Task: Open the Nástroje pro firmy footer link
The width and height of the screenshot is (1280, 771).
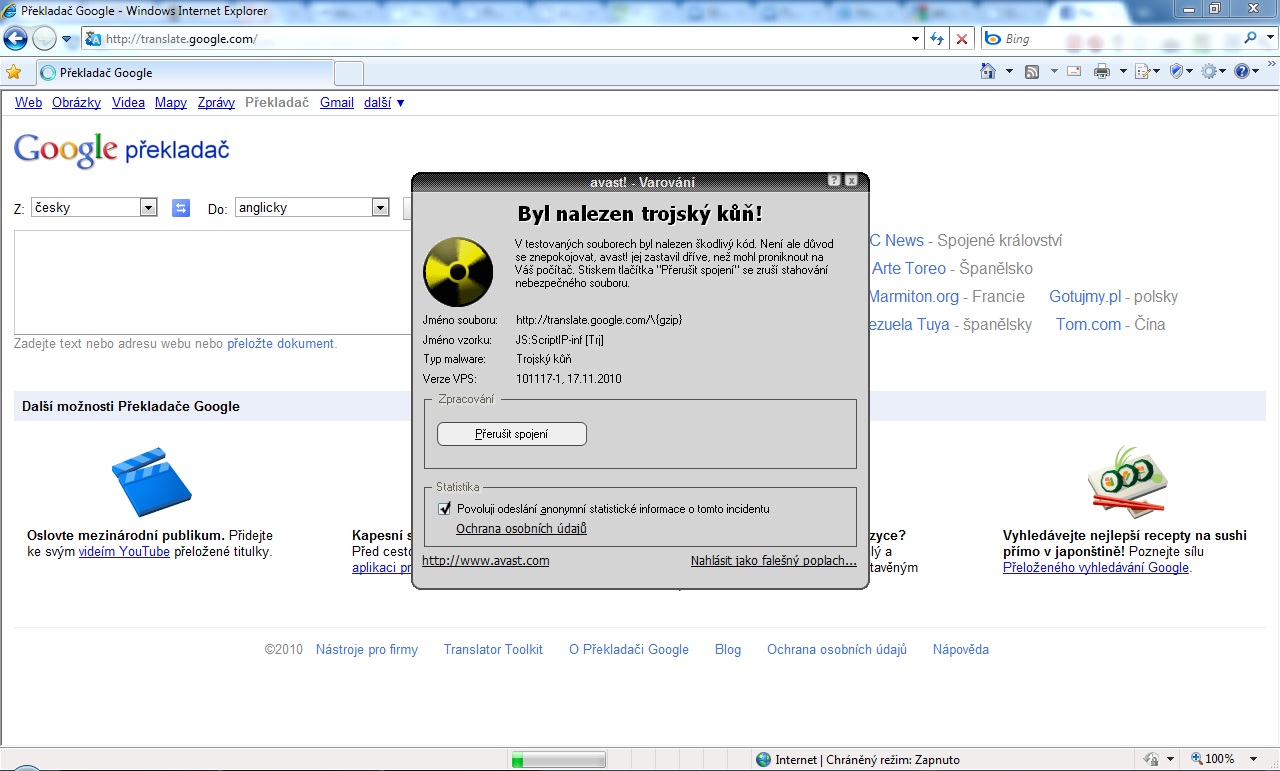Action: click(x=367, y=649)
